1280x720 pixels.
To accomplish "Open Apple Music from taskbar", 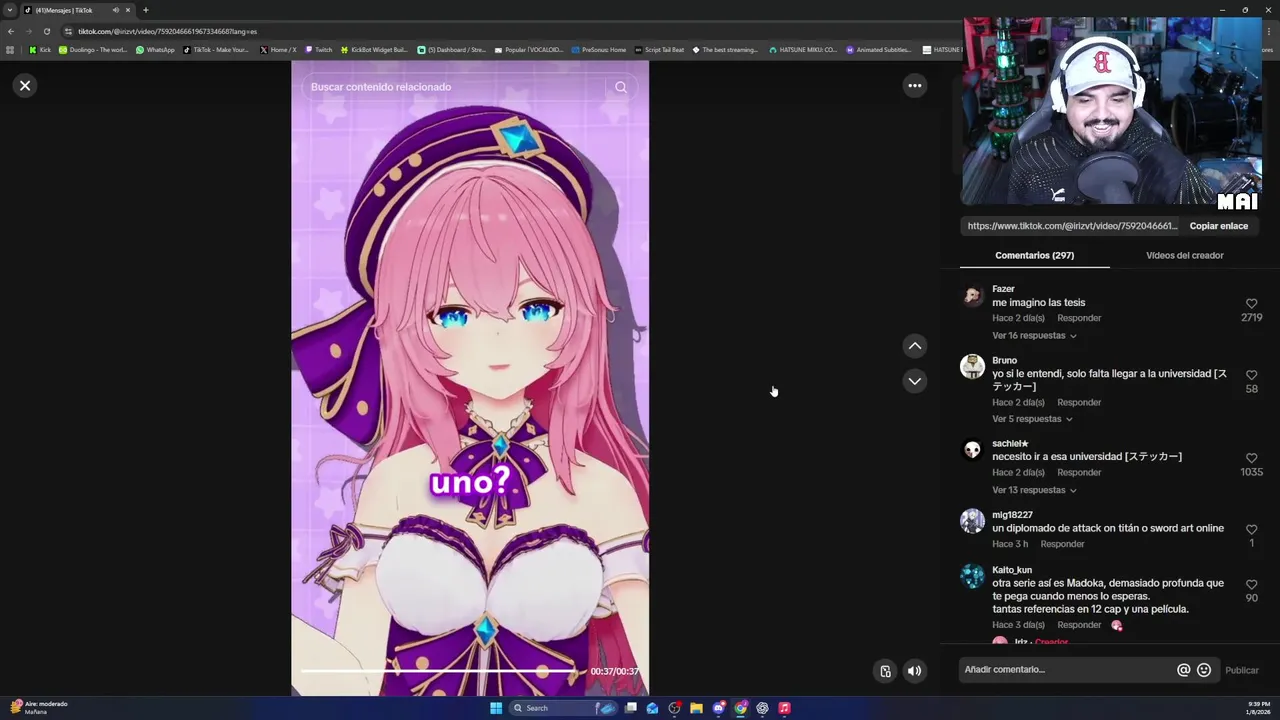I will (784, 708).
